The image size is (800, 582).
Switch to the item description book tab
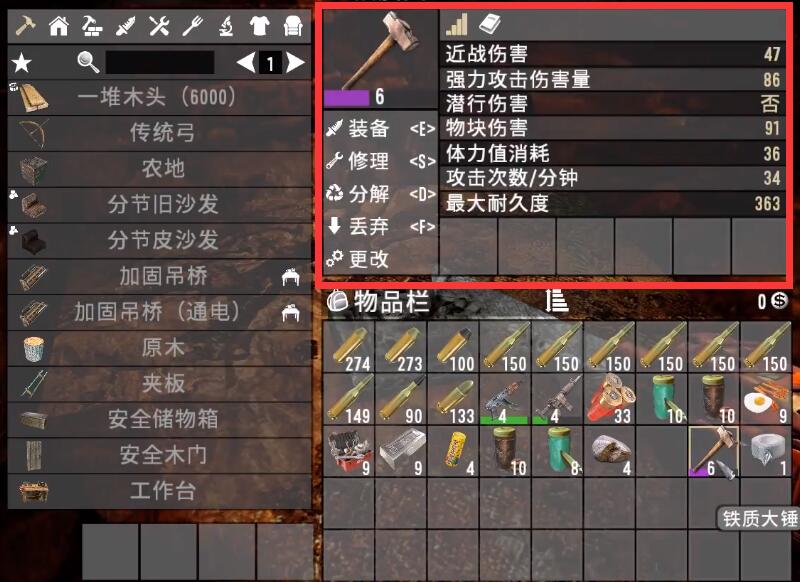point(490,24)
